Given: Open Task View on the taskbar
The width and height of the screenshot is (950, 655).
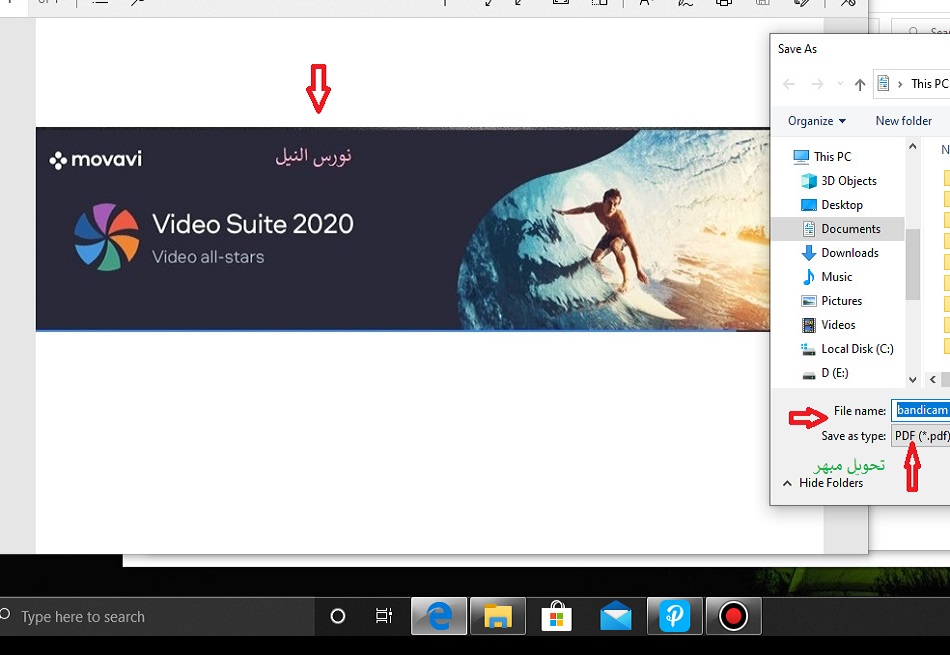Looking at the screenshot, I should [x=384, y=617].
